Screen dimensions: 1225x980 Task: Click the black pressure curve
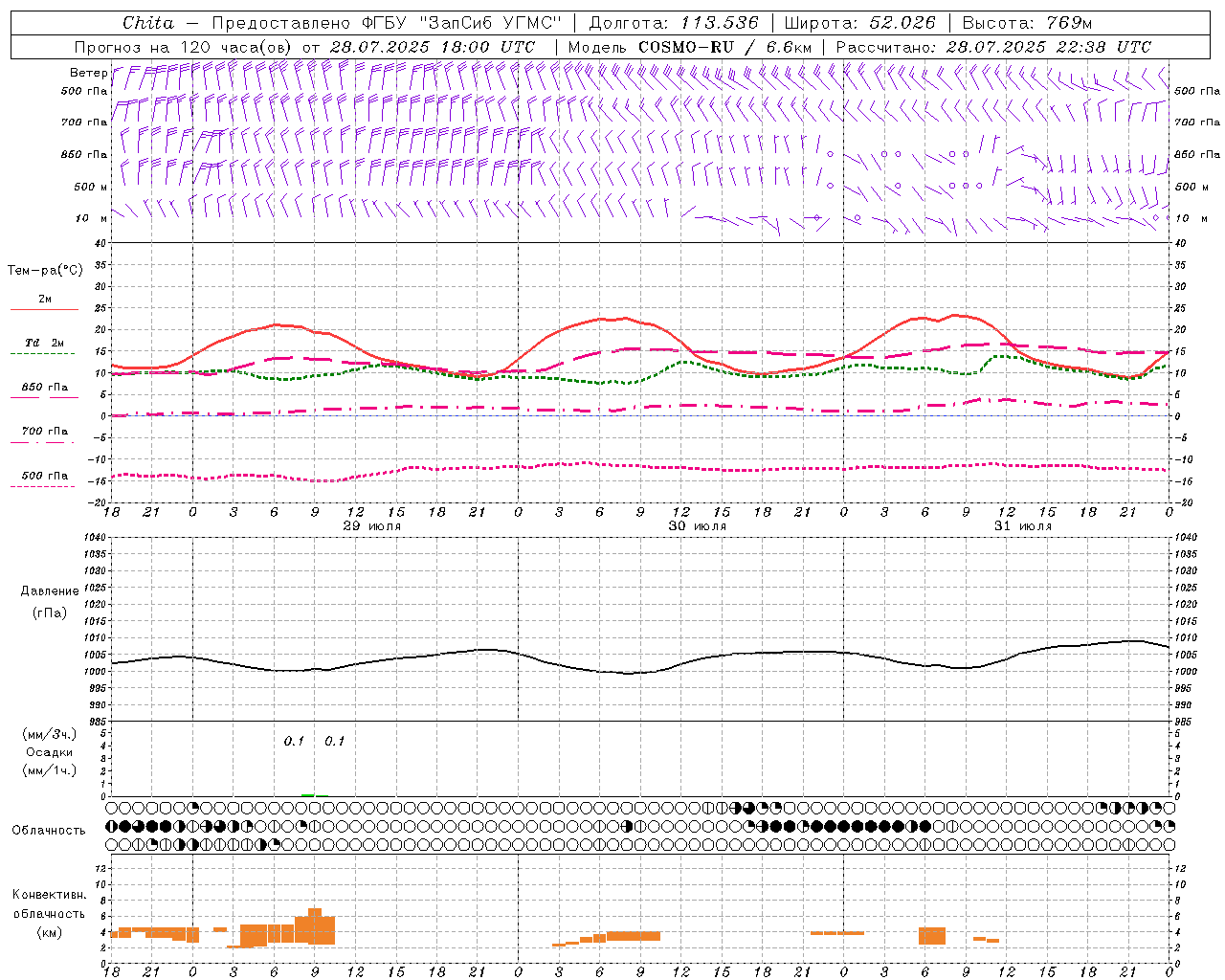[x=641, y=672]
